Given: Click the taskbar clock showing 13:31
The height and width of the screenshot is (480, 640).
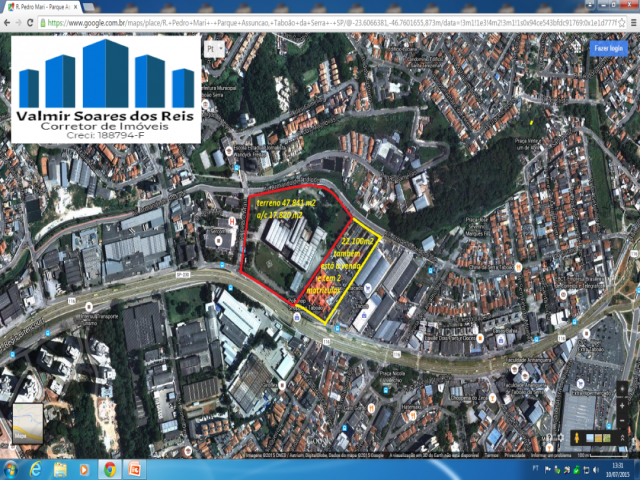Looking at the screenshot, I should (x=617, y=470).
